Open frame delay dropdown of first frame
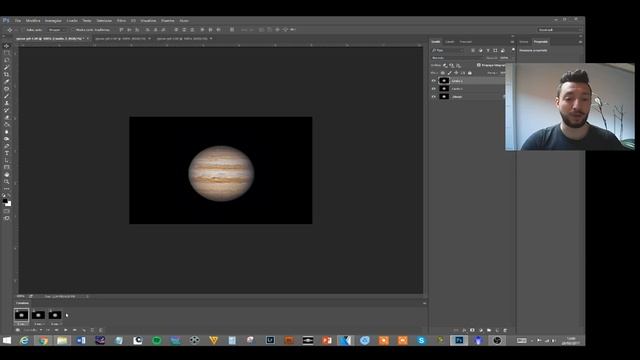 [x=21, y=324]
